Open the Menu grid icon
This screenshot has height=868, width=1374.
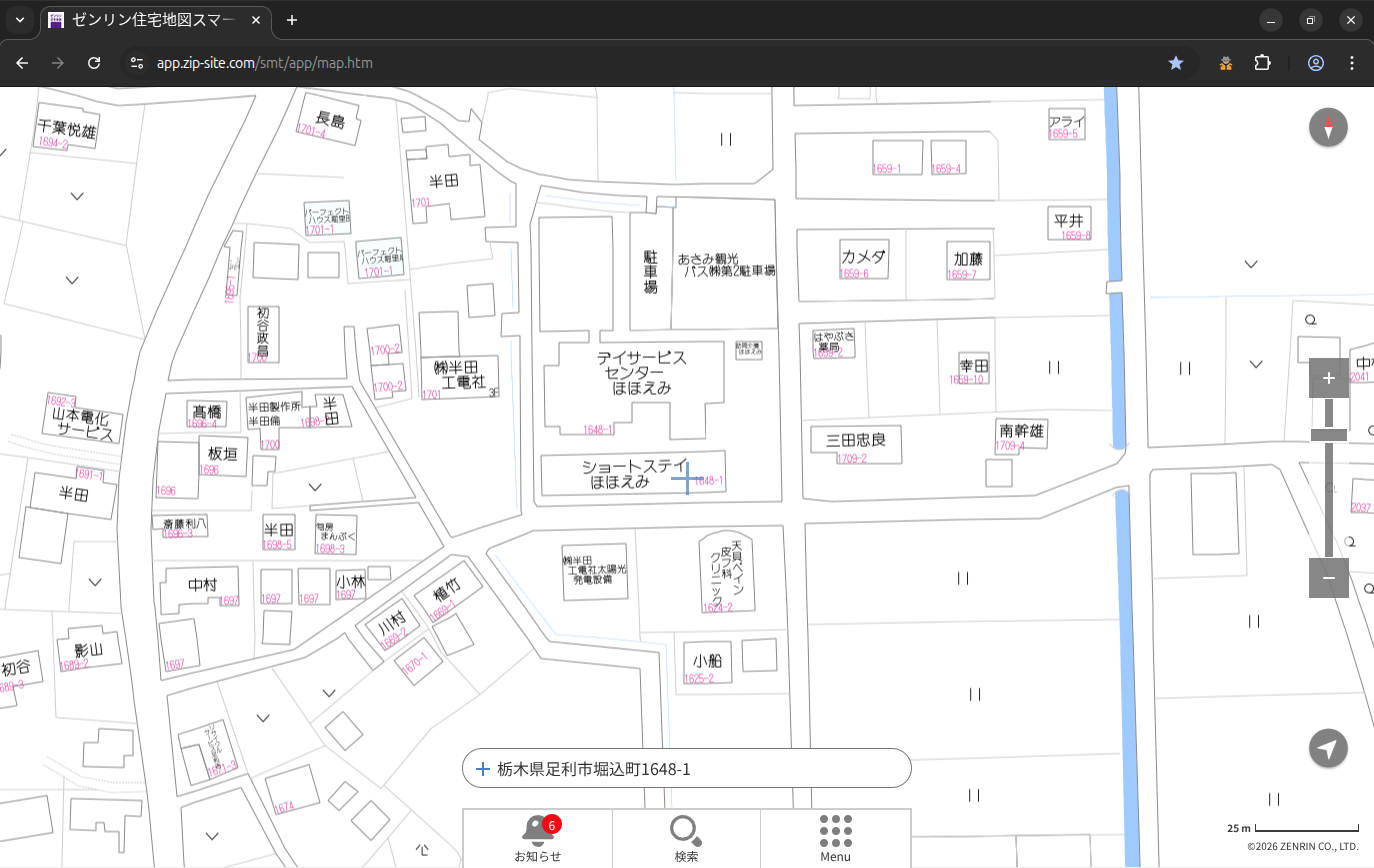pyautogui.click(x=835, y=837)
